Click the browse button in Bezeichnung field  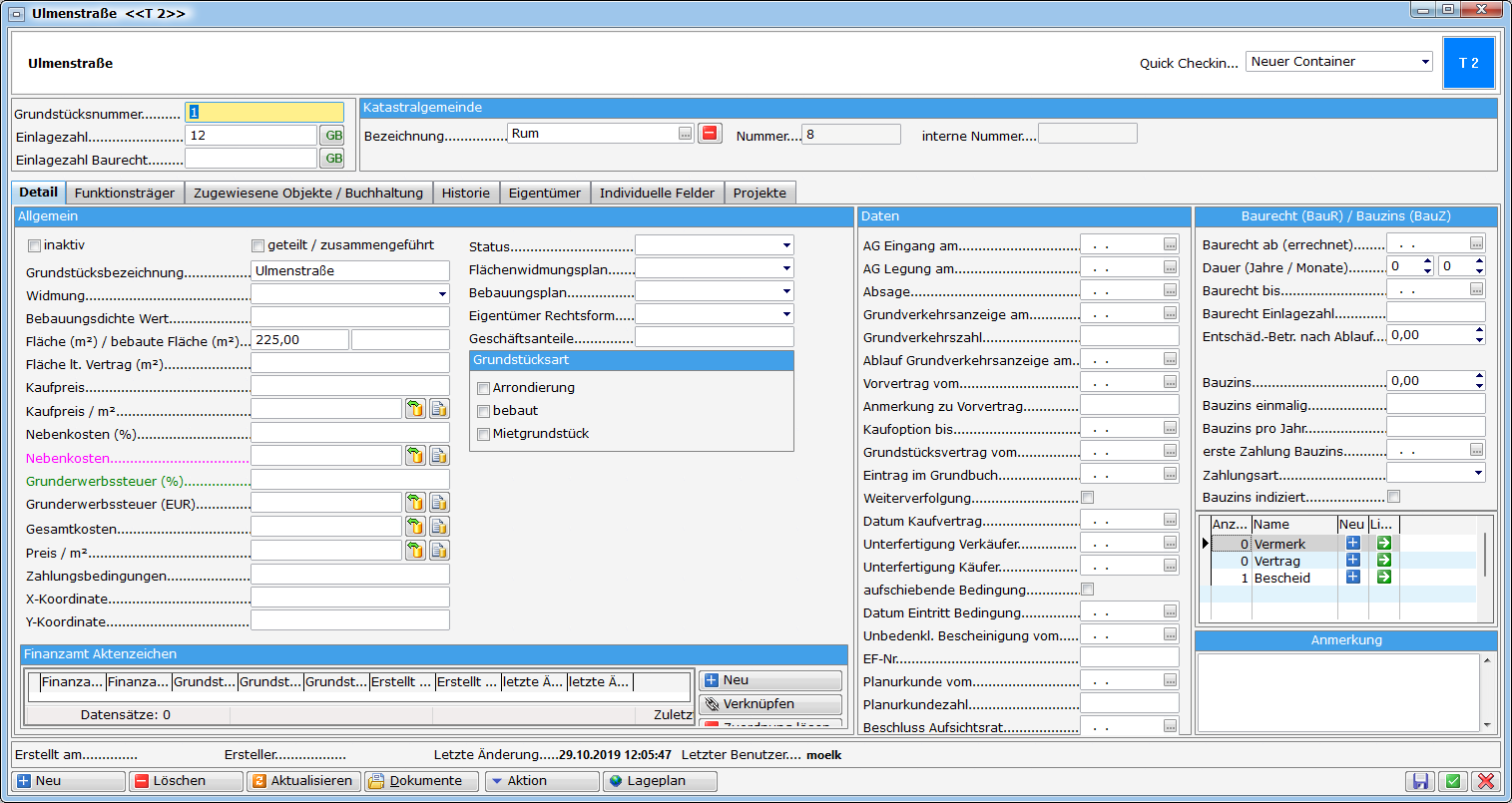tap(685, 134)
